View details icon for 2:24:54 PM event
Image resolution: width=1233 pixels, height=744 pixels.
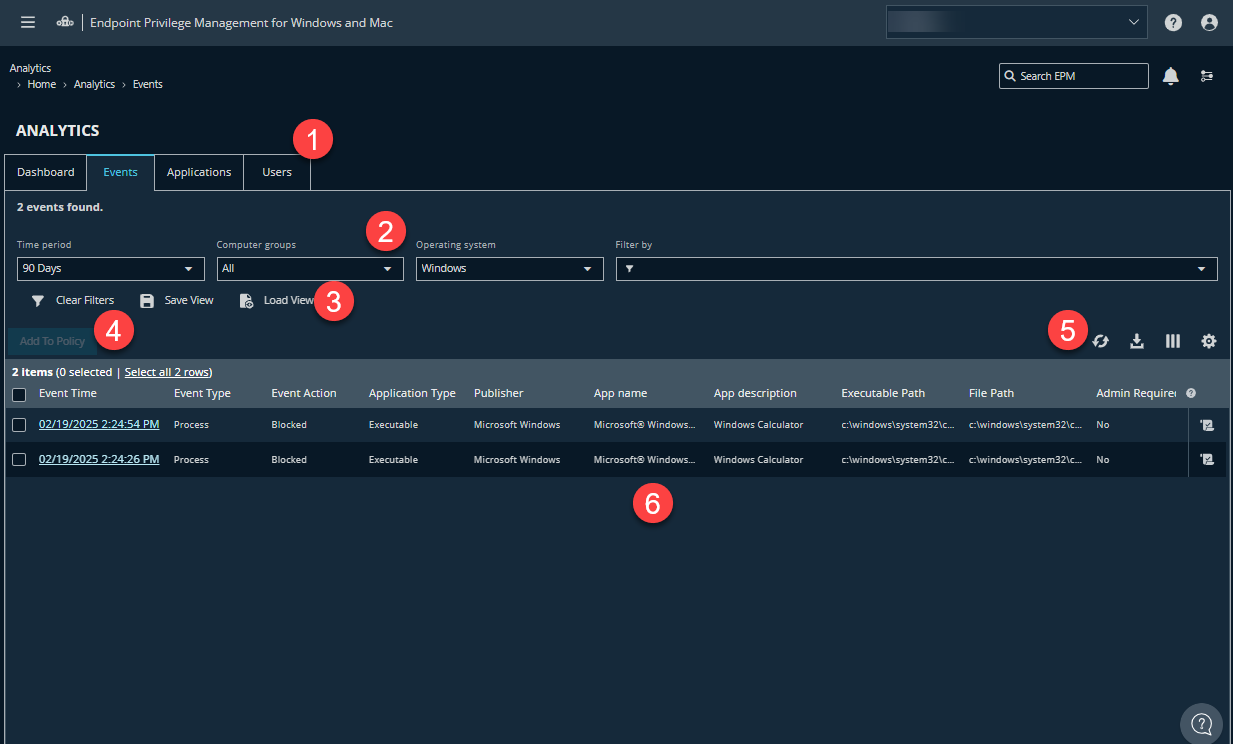click(x=1207, y=425)
